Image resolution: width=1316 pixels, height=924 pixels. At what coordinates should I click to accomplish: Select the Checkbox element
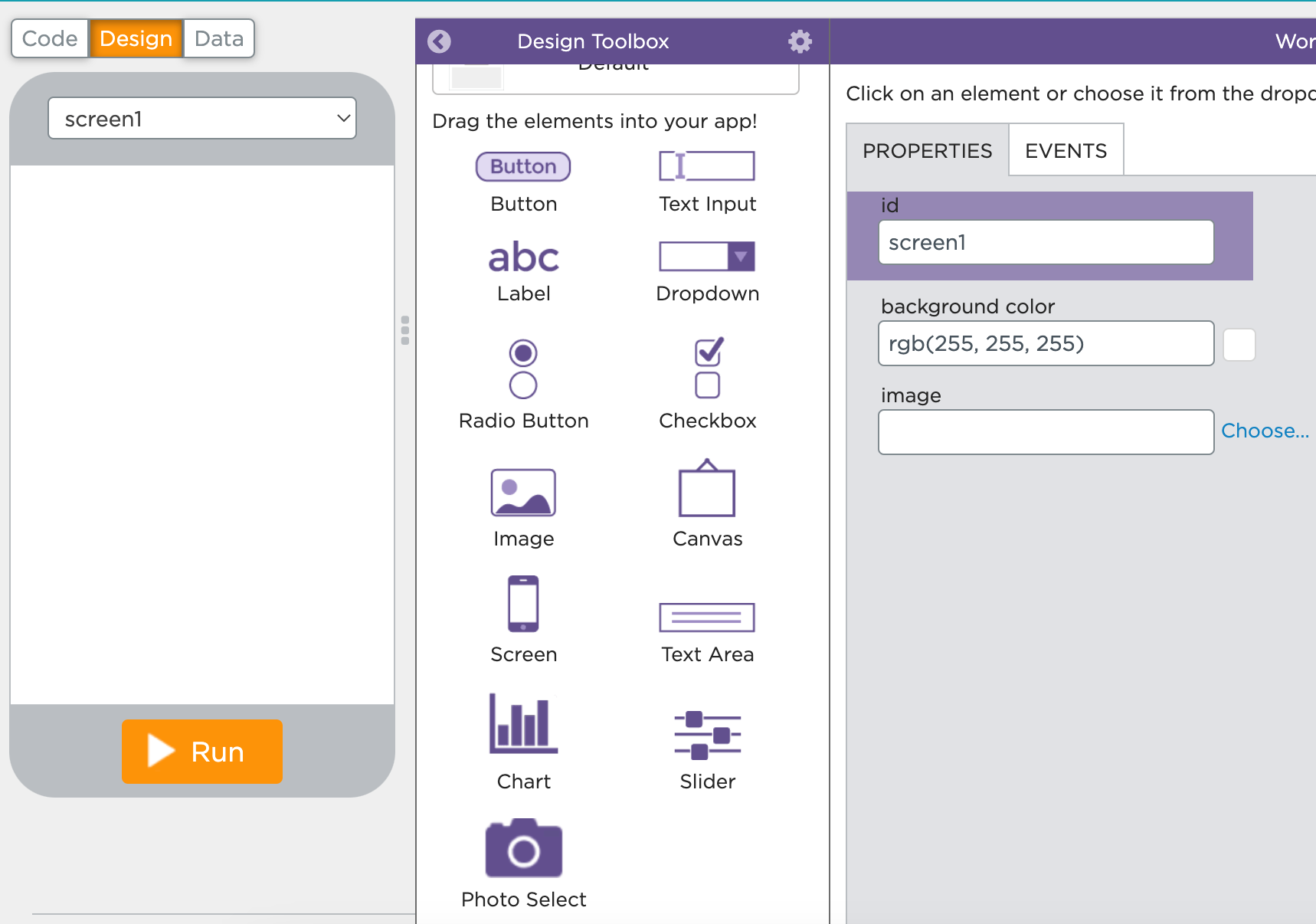[x=706, y=370]
